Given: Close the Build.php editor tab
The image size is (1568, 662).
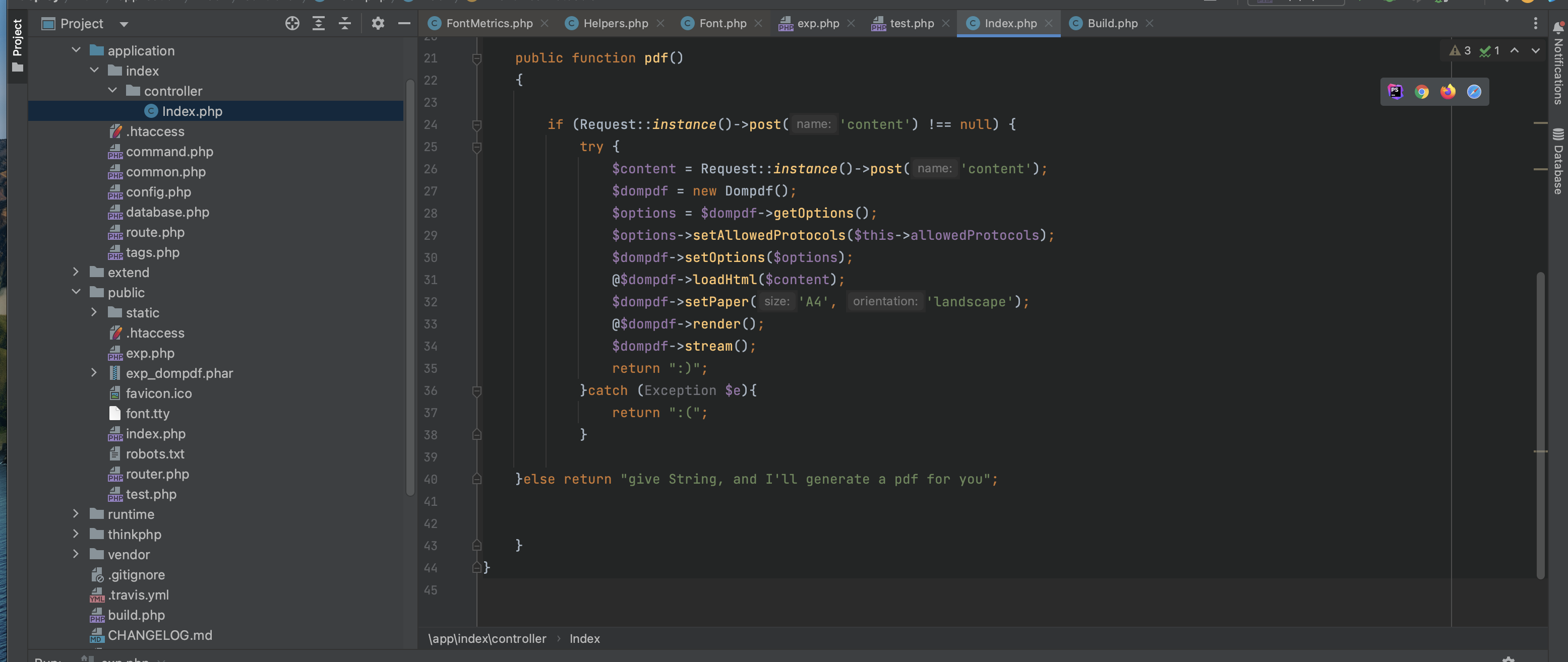Looking at the screenshot, I should pyautogui.click(x=1149, y=23).
